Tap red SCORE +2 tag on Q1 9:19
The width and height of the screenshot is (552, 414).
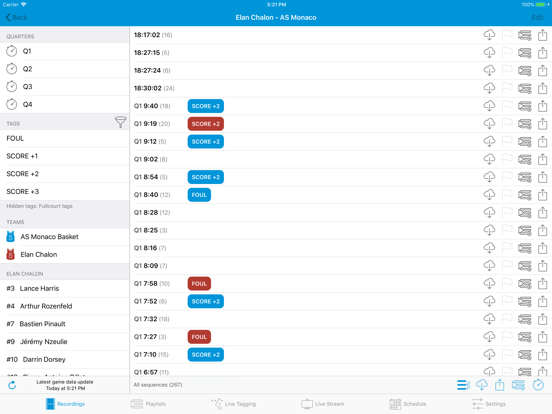coord(206,124)
